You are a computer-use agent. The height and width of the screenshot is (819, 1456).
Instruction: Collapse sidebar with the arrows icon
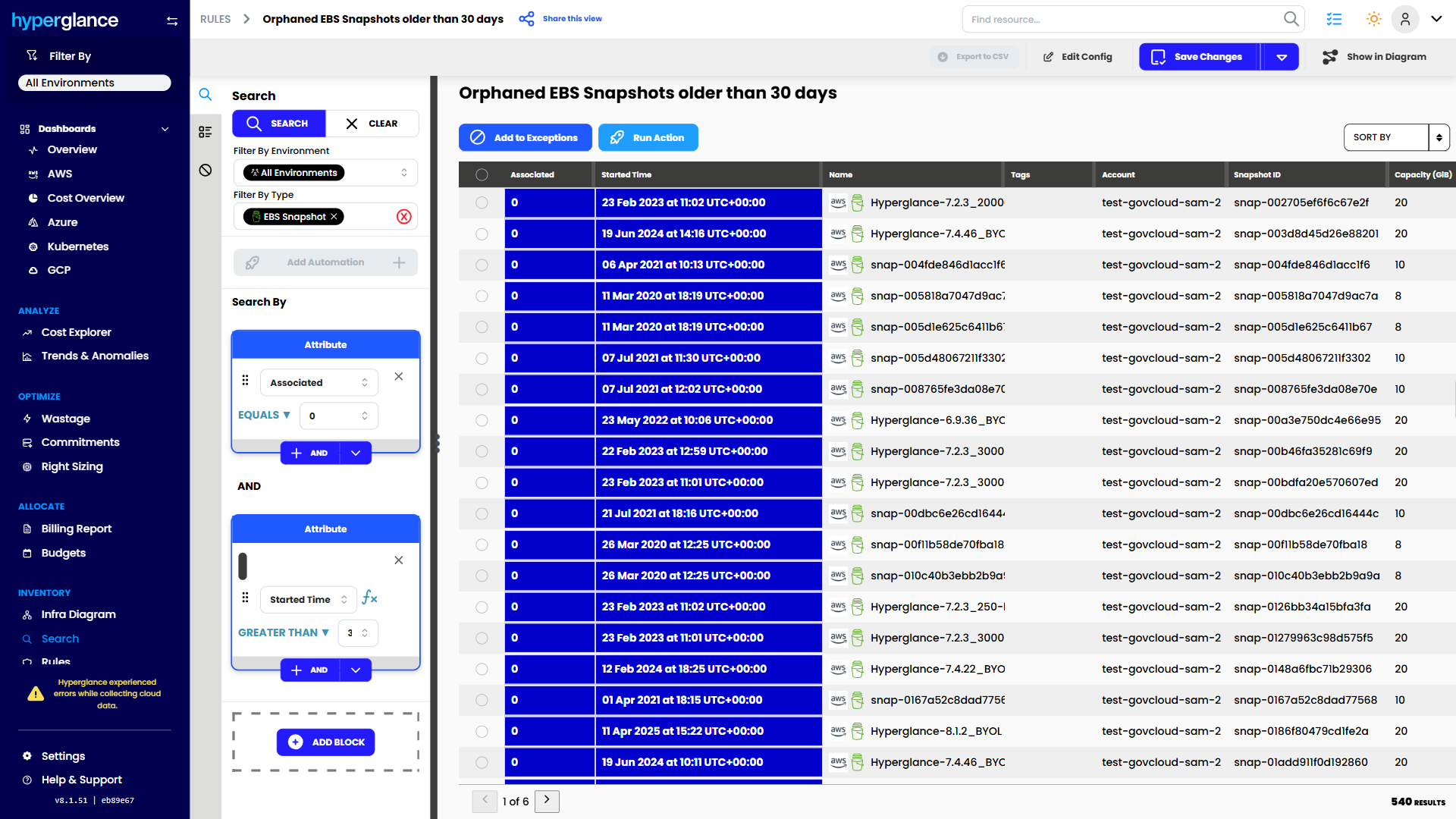172,21
